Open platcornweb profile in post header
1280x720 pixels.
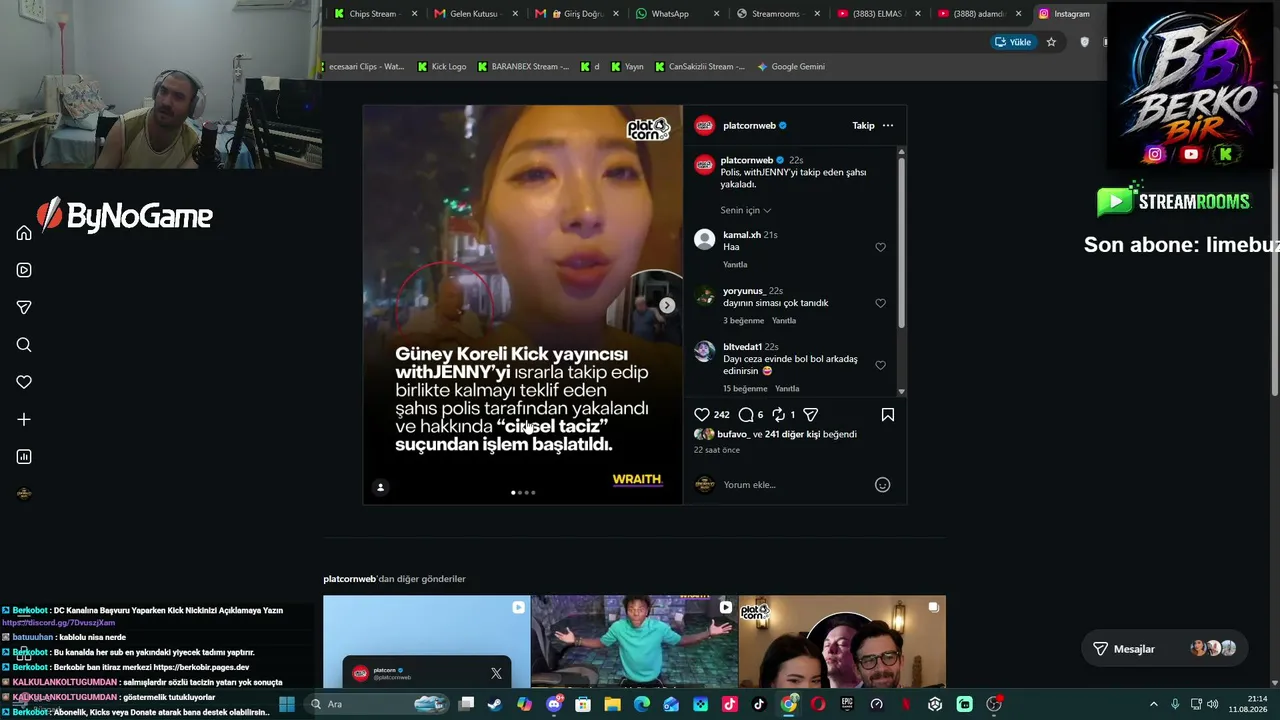749,126
